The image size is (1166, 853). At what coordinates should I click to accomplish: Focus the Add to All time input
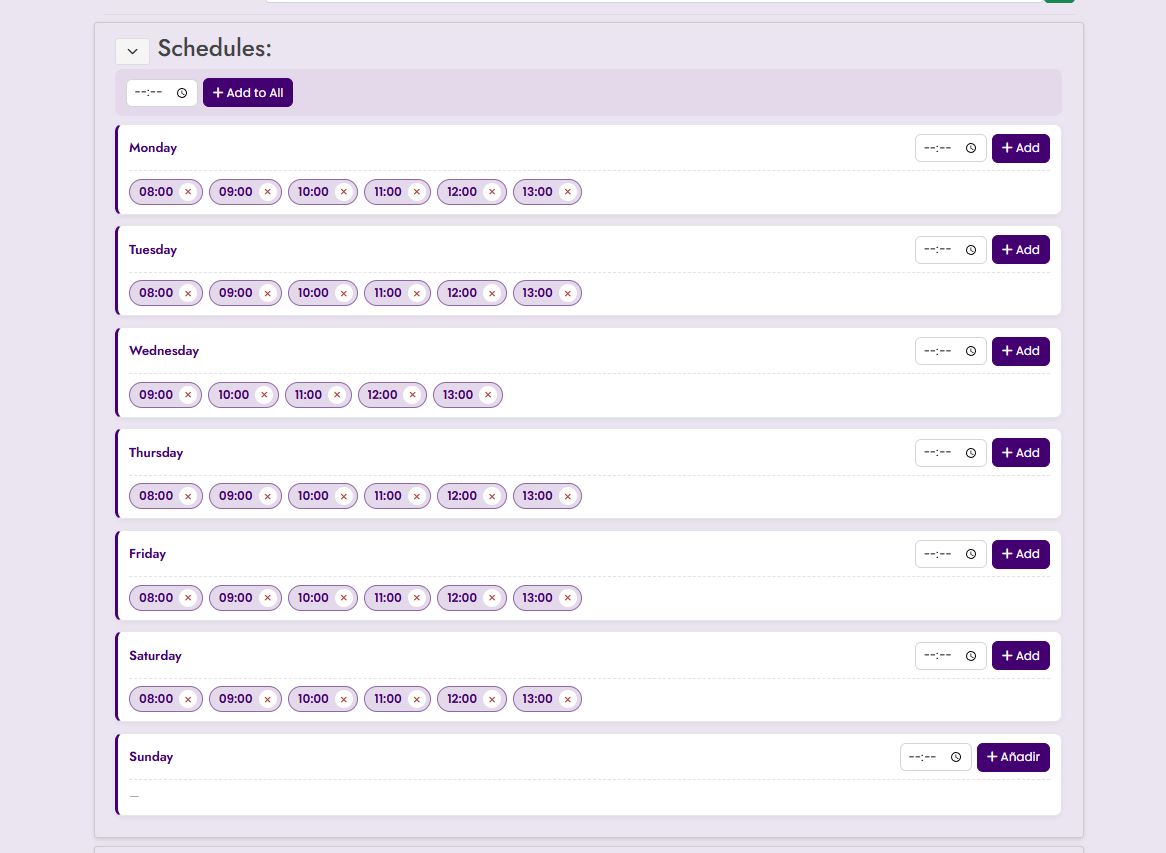click(161, 93)
